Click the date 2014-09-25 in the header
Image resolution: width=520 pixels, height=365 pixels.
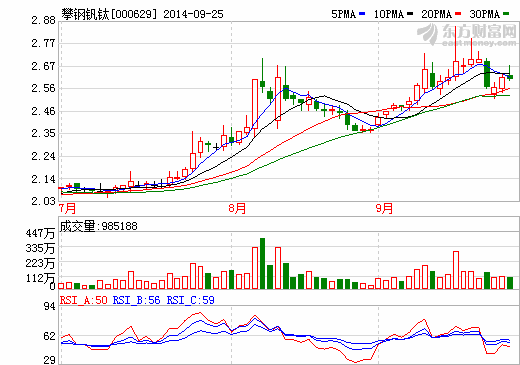click(193, 14)
